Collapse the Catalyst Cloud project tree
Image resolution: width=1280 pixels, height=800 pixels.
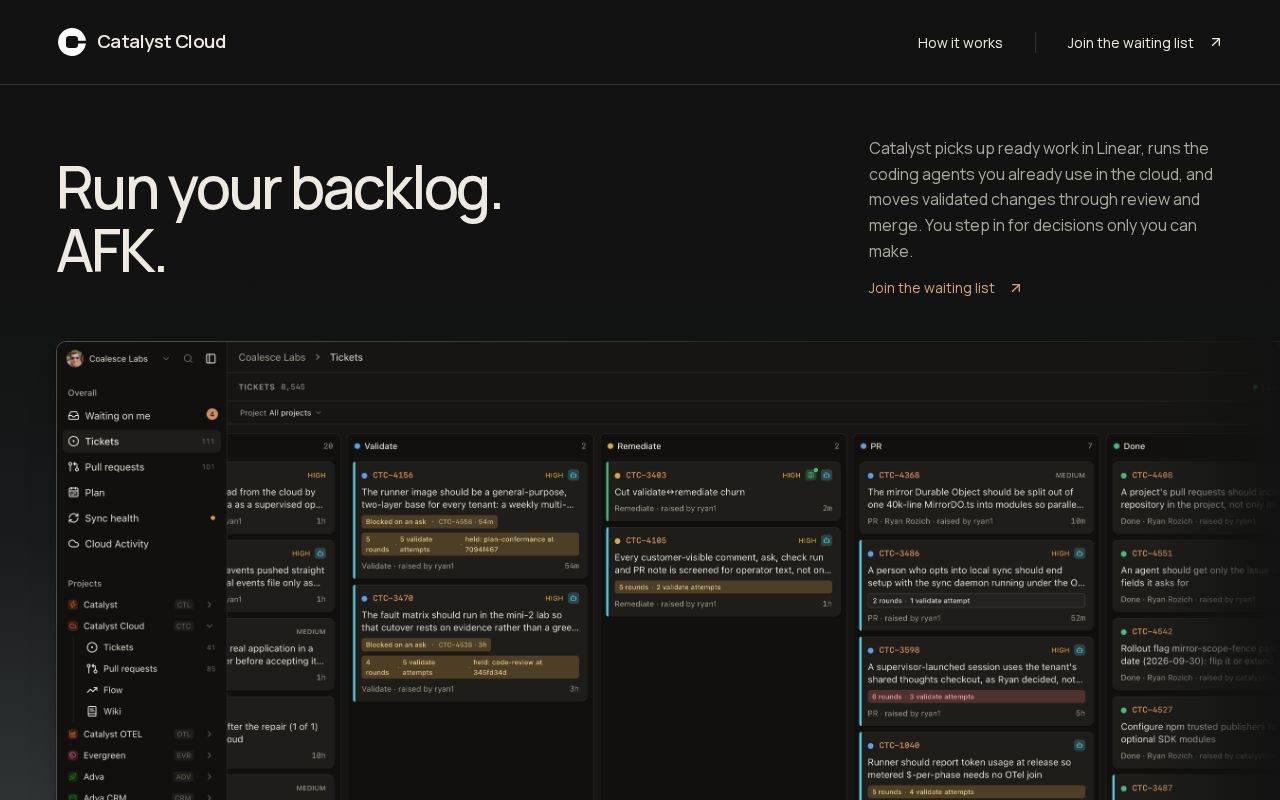[x=209, y=626]
